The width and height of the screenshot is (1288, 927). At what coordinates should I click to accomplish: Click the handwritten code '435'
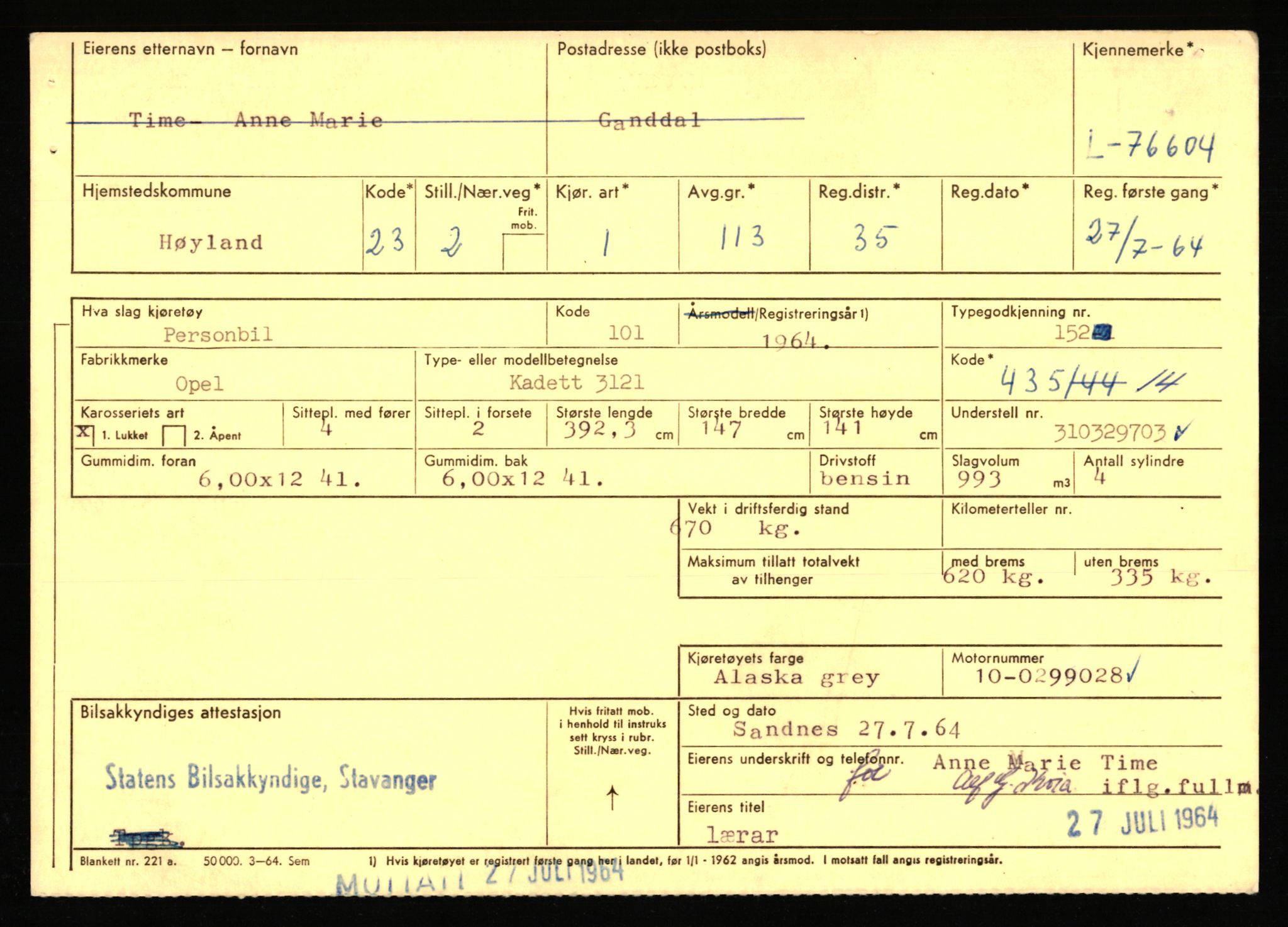[x=1033, y=381]
